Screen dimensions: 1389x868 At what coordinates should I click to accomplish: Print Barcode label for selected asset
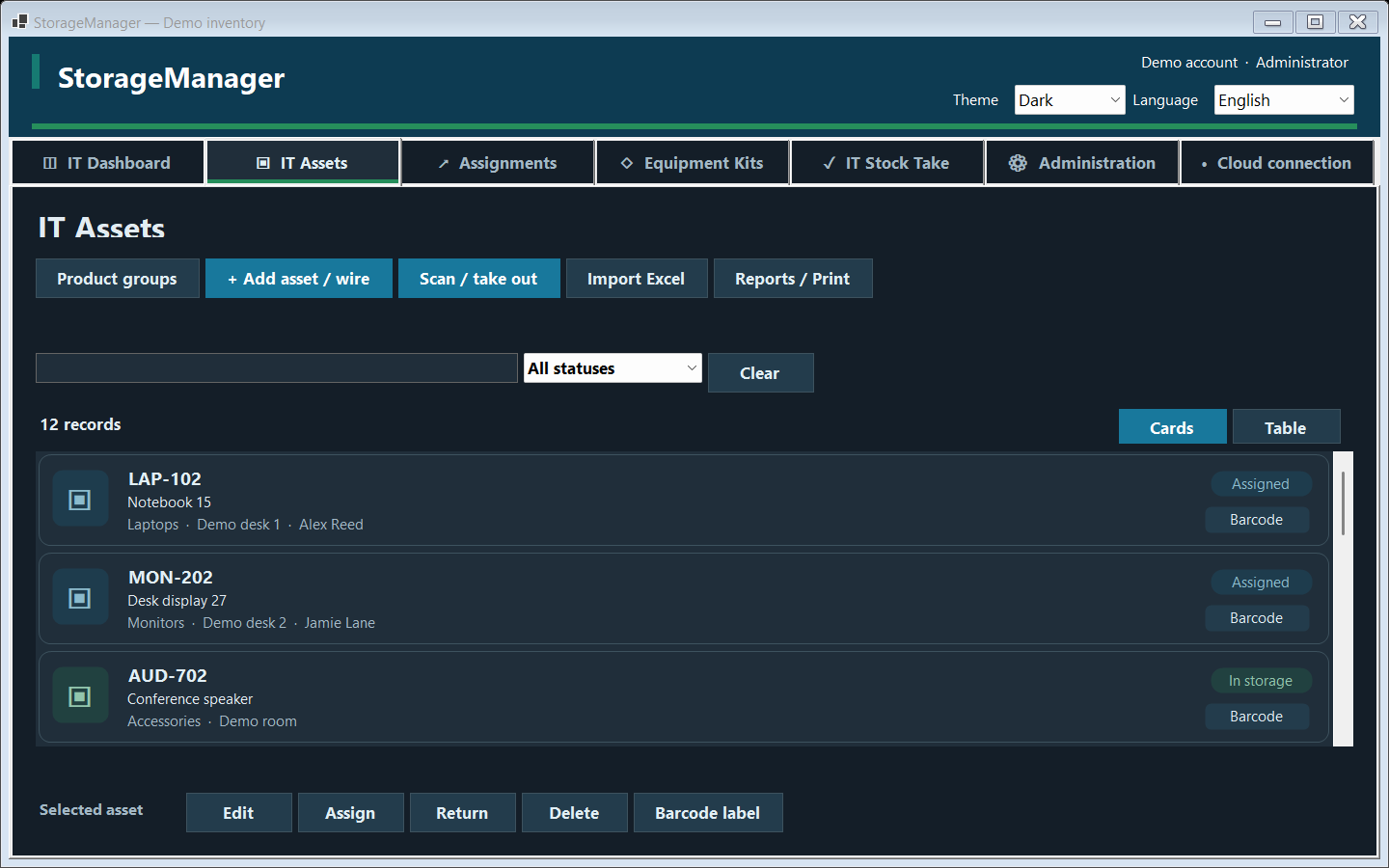pos(708,813)
